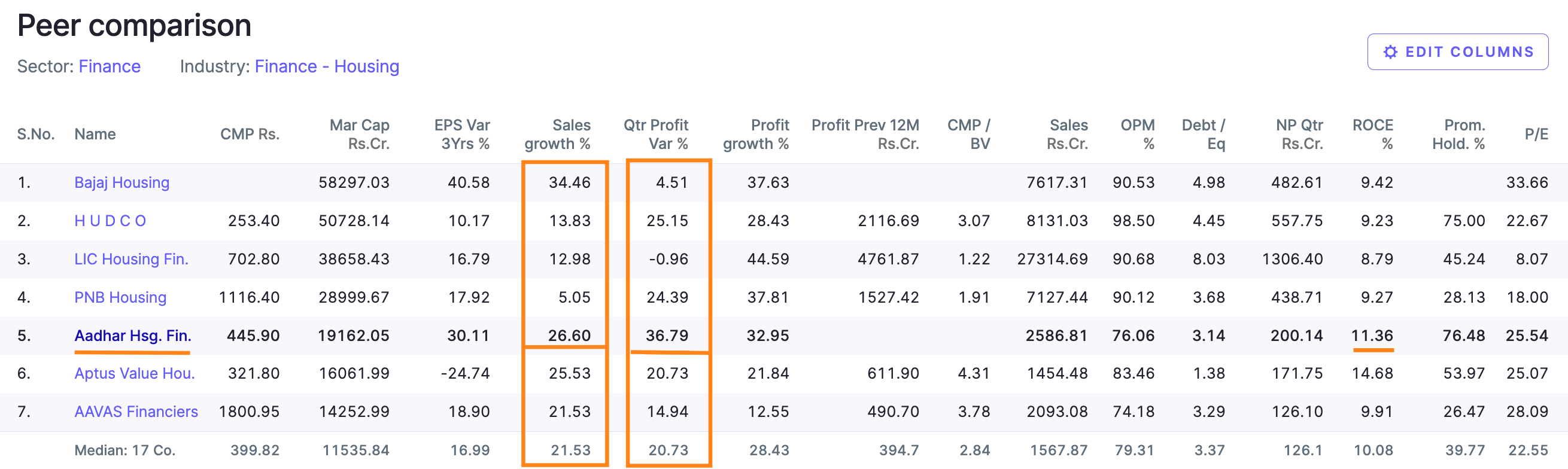This screenshot has height=469, width=1568.
Task: Open the PNB Housing company link
Action: (x=120, y=297)
